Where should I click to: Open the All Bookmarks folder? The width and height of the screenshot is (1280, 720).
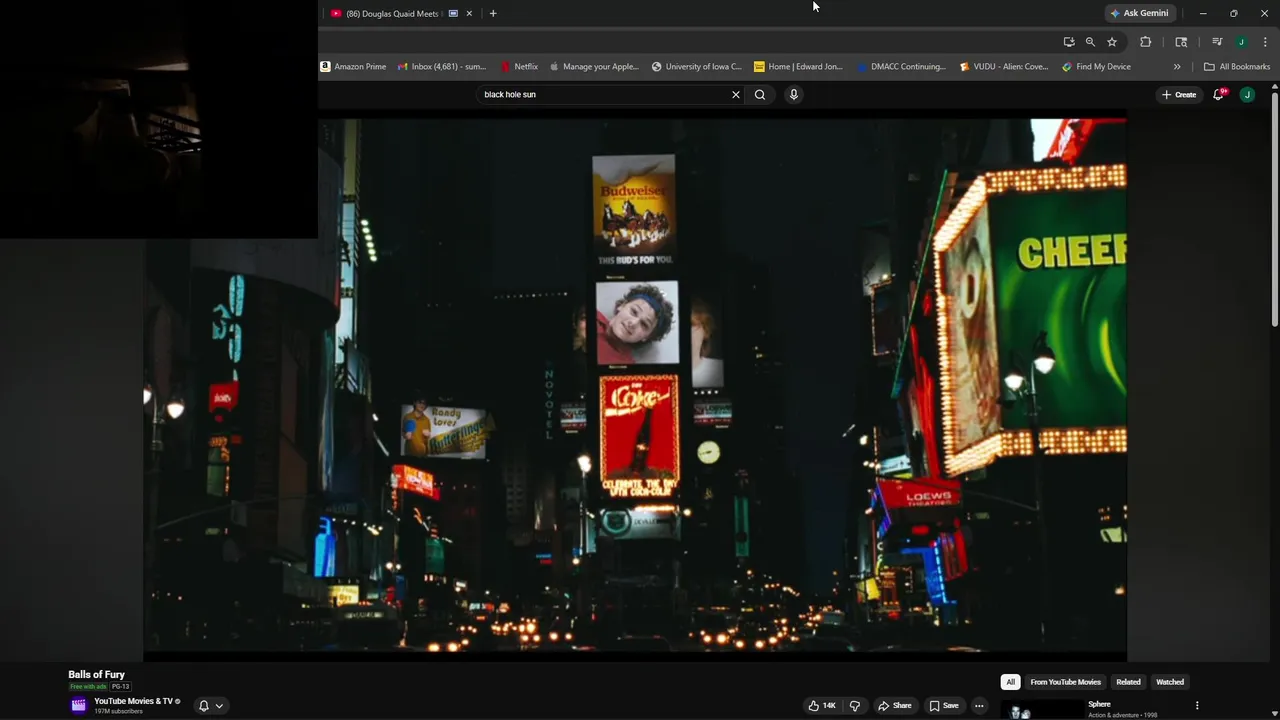pyautogui.click(x=1237, y=67)
